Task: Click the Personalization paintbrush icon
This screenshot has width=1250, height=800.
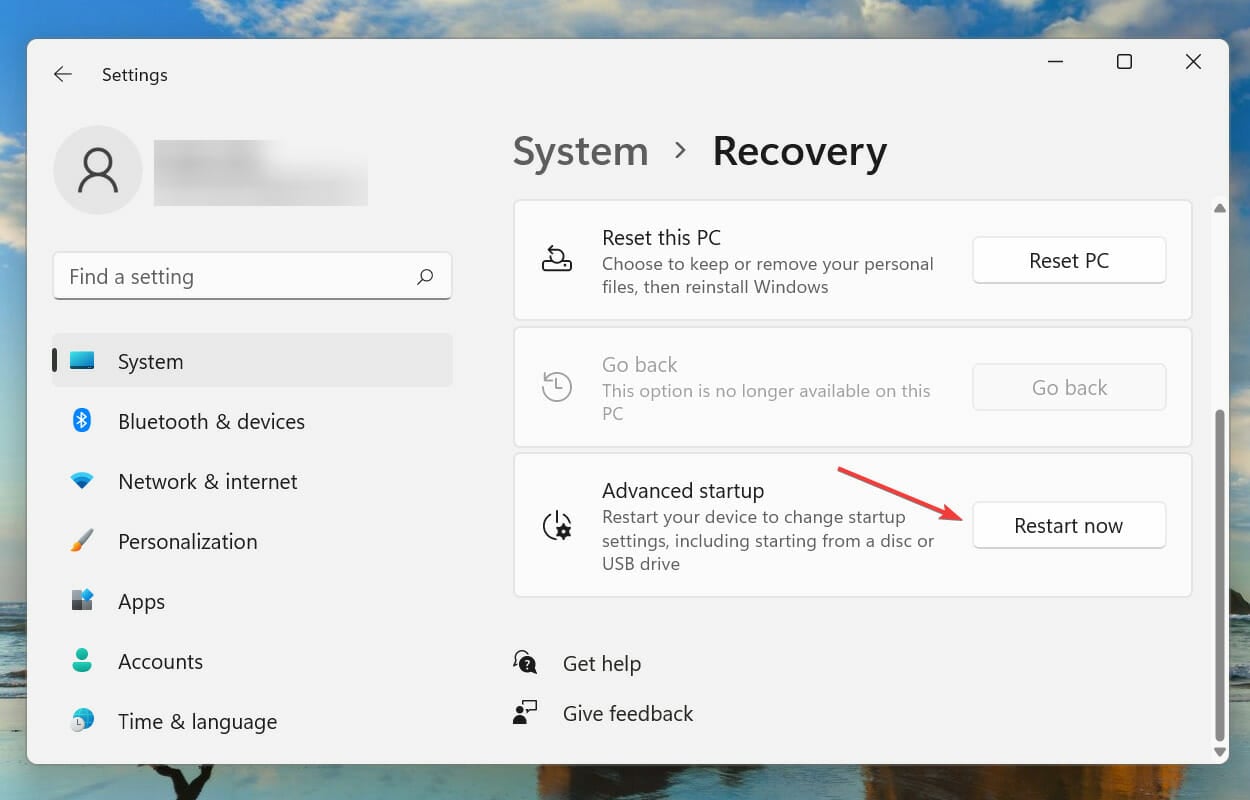Action: (x=82, y=541)
